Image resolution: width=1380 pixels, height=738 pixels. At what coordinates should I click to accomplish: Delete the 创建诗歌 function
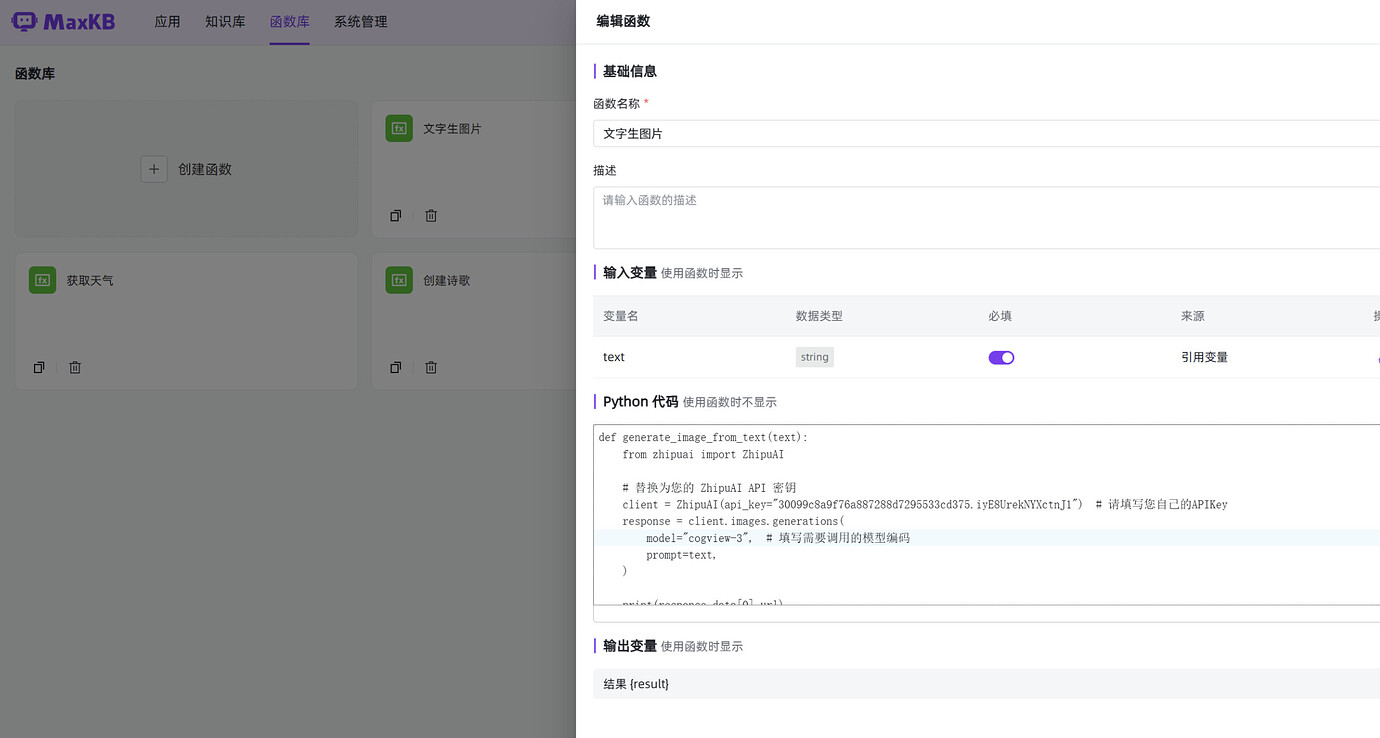click(x=431, y=367)
